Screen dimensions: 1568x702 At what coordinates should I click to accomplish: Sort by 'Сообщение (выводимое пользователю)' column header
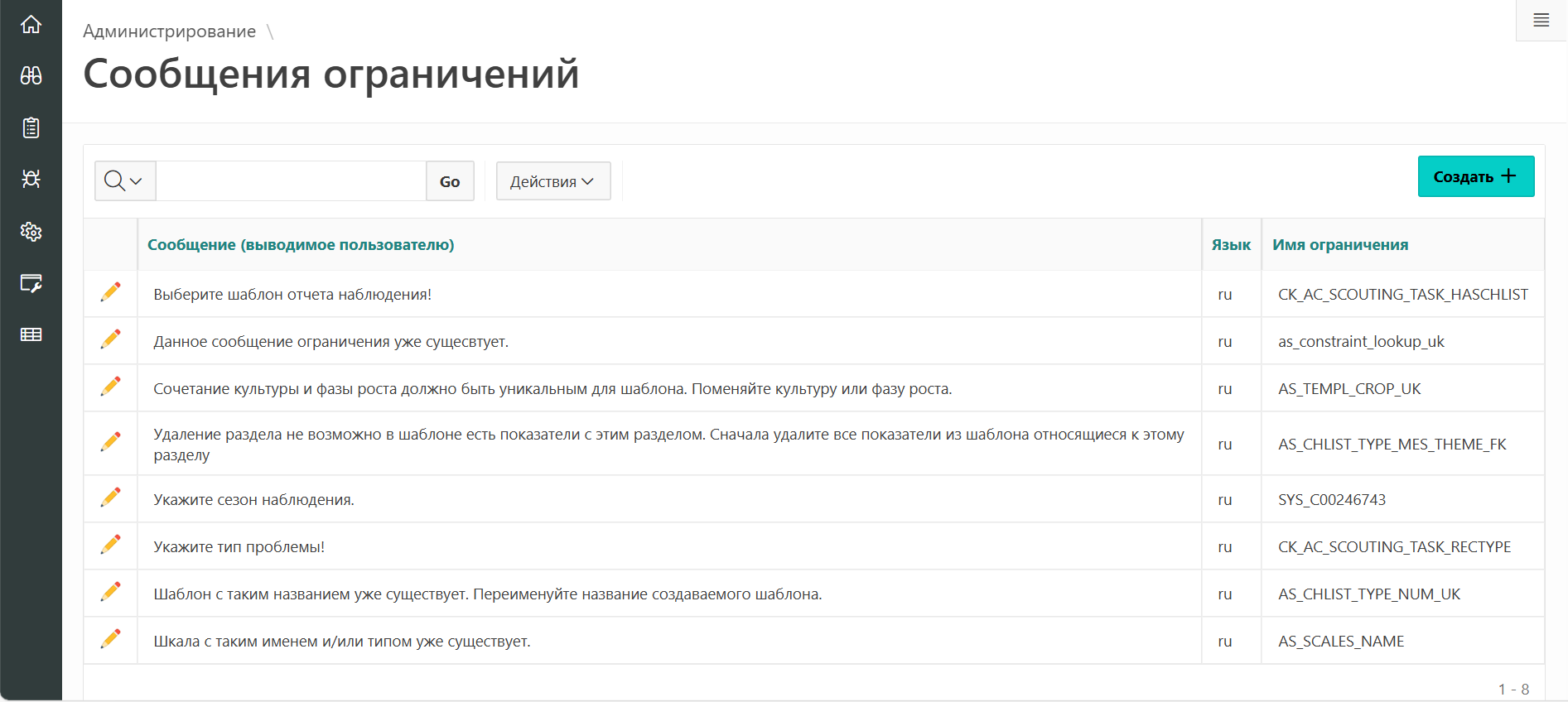click(x=301, y=245)
